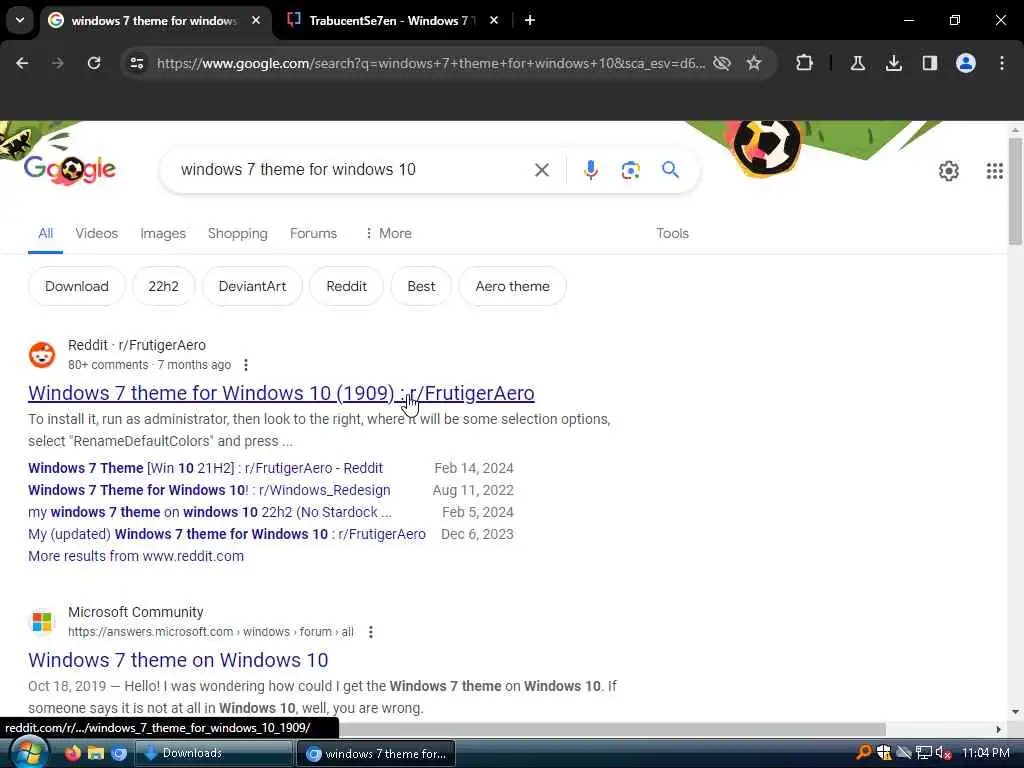
Task: Submit search with magnifier icon
Action: (671, 170)
